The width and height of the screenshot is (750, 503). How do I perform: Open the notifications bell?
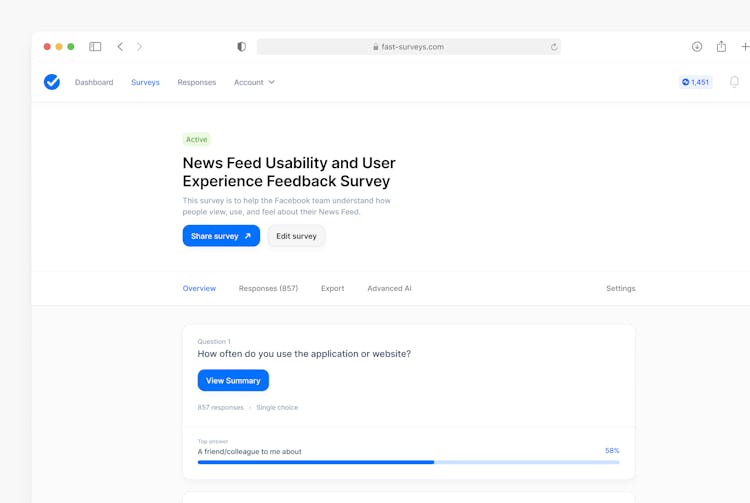pyautogui.click(x=734, y=82)
